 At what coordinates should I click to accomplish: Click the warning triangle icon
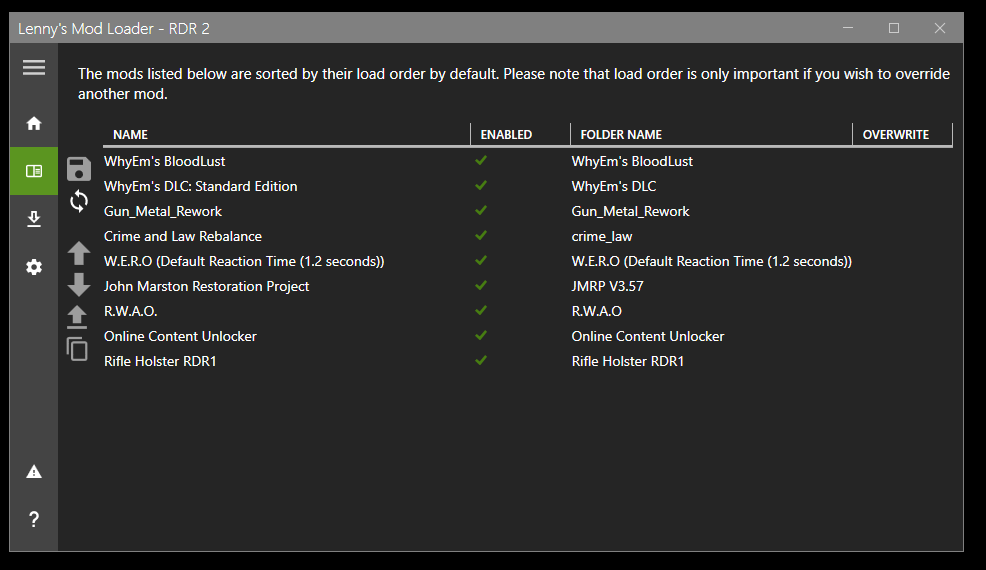pyautogui.click(x=34, y=471)
